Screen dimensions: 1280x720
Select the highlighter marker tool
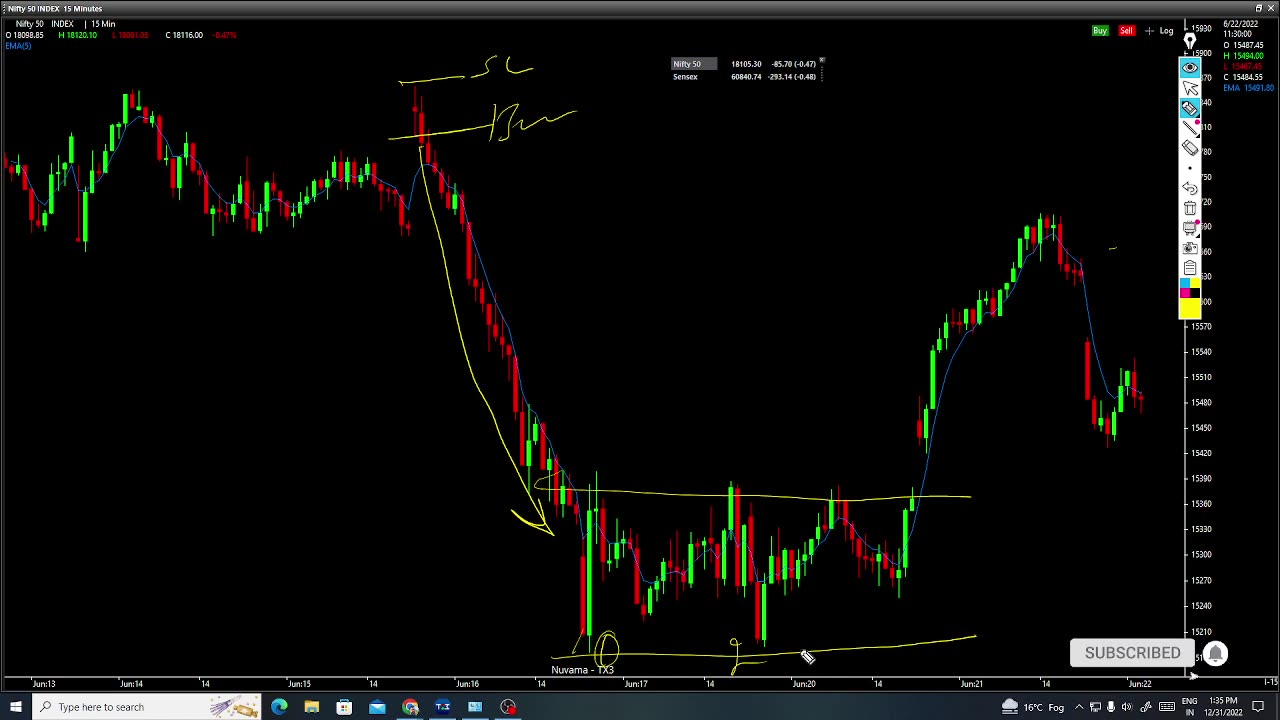pos(1190,108)
